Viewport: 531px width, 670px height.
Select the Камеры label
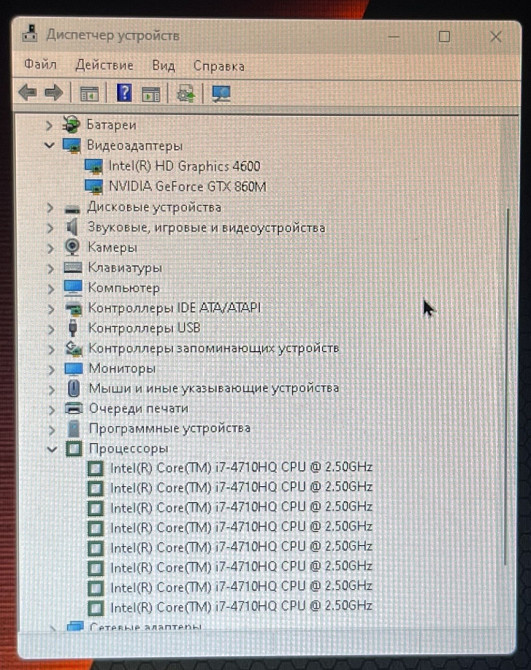pos(112,247)
